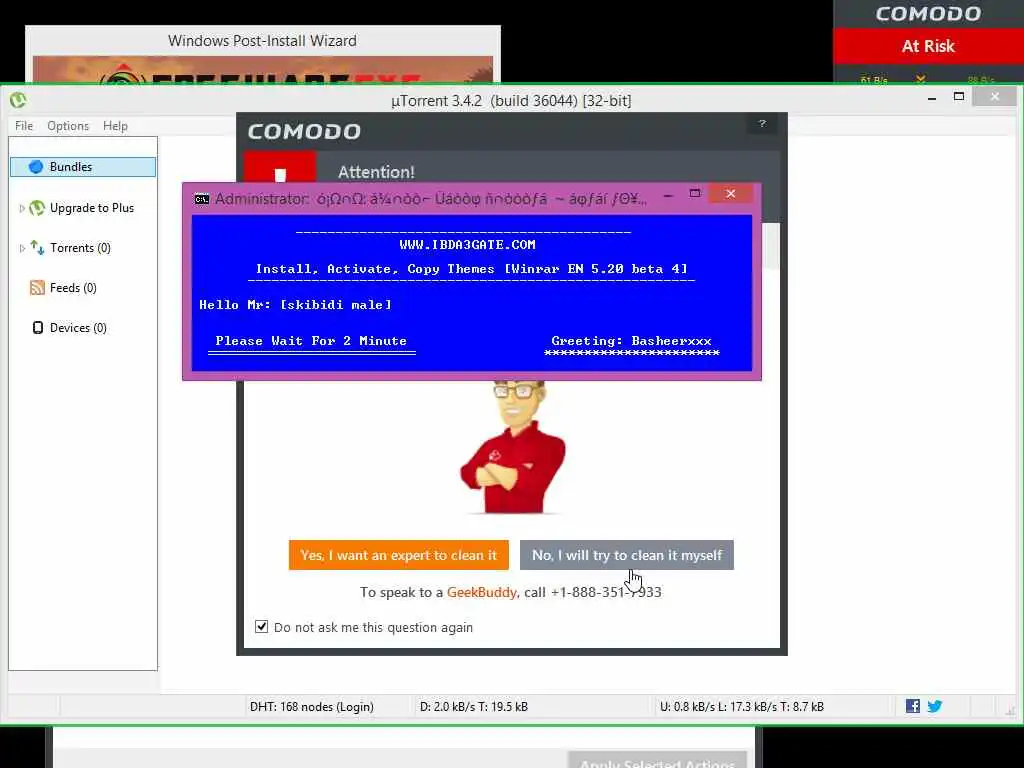The height and width of the screenshot is (768, 1024).
Task: Expand the Upgrade to Plus tree node
Action: pyautogui.click(x=22, y=208)
